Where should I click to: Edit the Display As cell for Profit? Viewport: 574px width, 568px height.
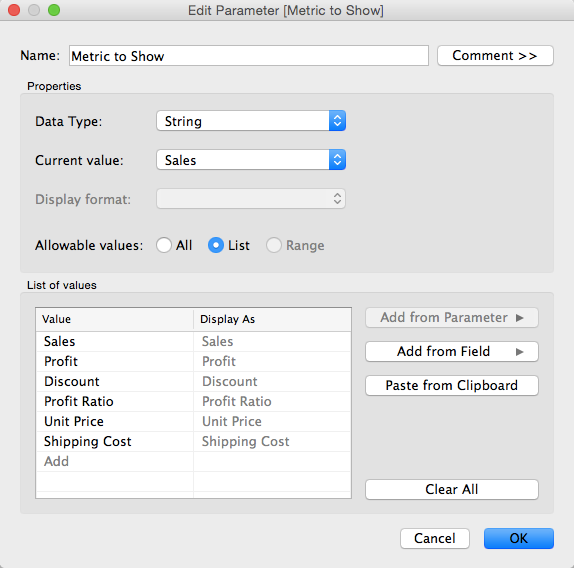(272, 362)
